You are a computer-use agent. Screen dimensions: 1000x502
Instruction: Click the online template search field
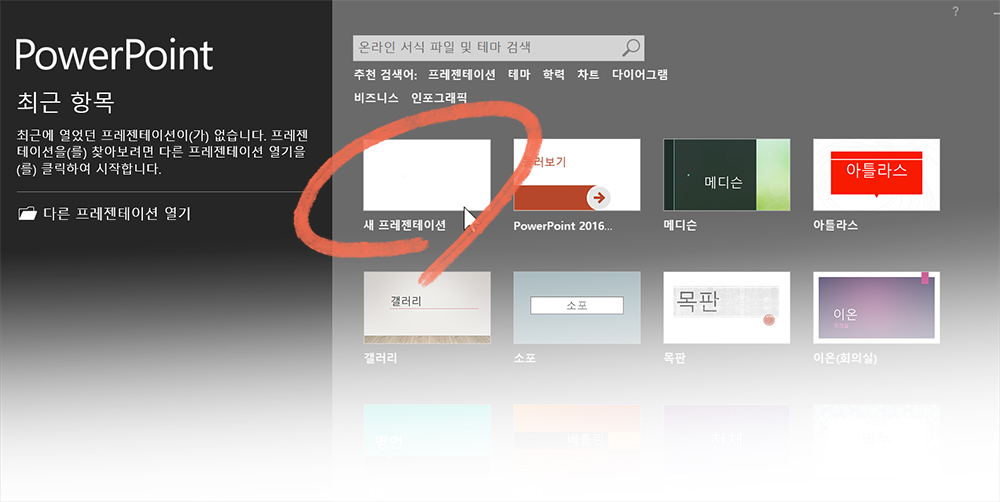[x=498, y=48]
